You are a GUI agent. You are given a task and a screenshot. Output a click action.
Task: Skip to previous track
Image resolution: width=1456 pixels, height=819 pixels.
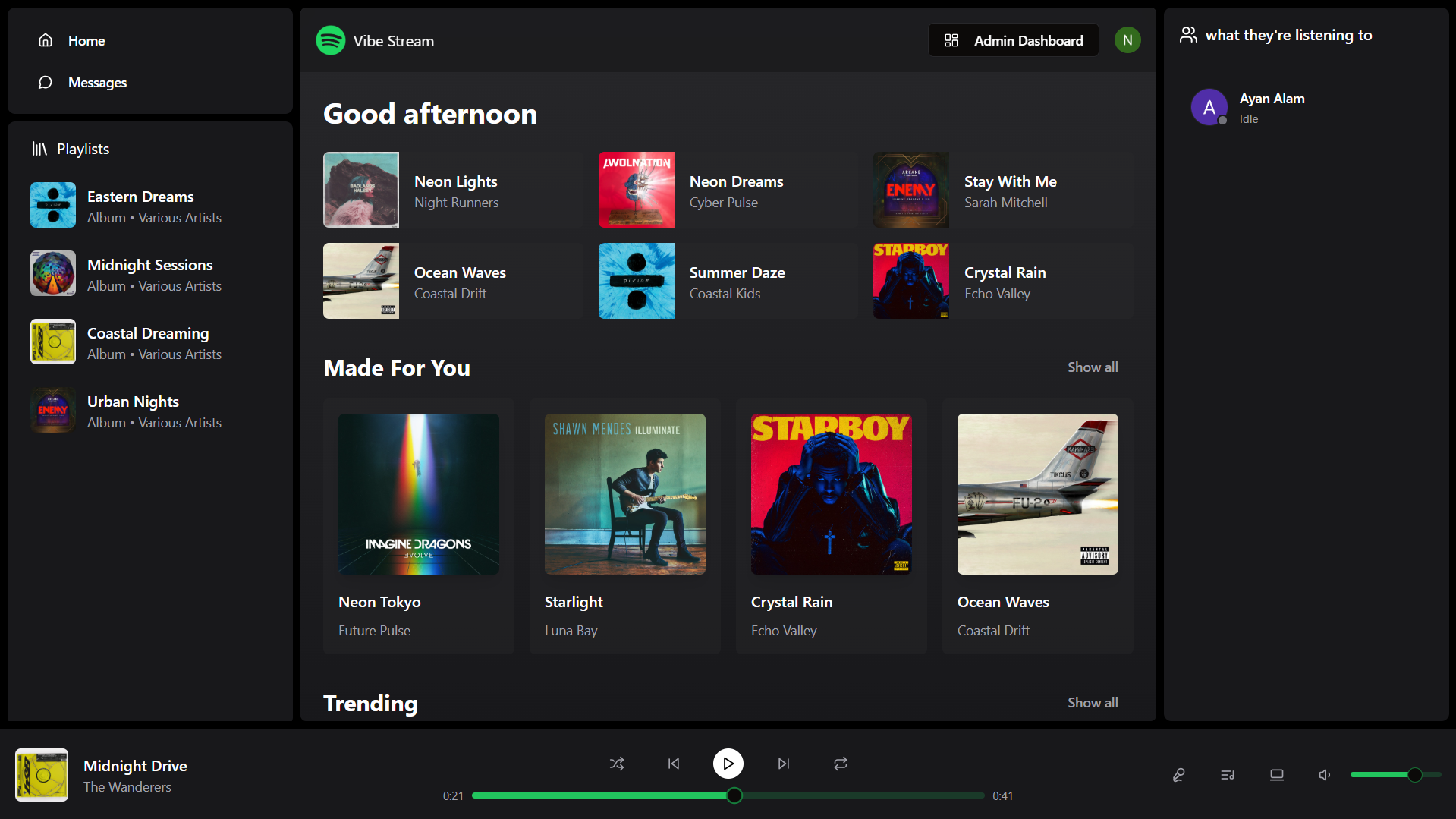(x=674, y=764)
